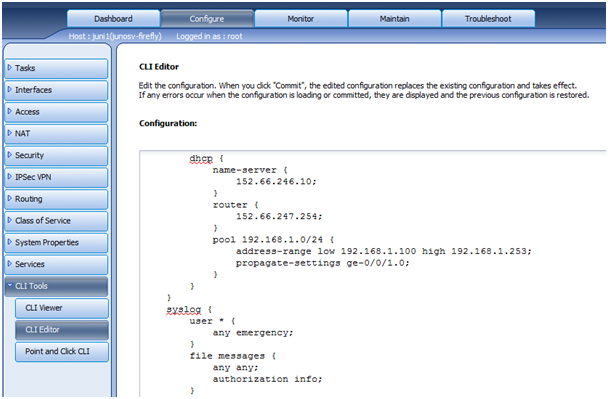Collapse the CLI Tools section arrow
Image resolution: width=608 pixels, height=399 pixels.
[x=10, y=285]
